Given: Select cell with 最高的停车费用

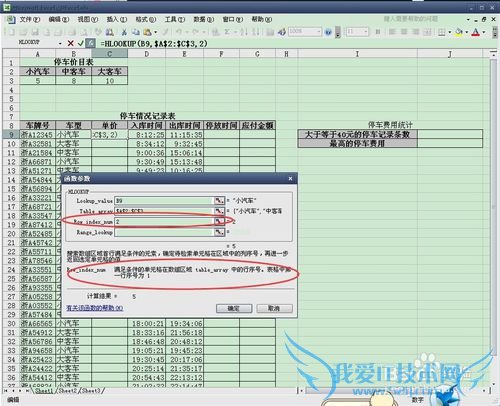Looking at the screenshot, I should click(357, 143).
